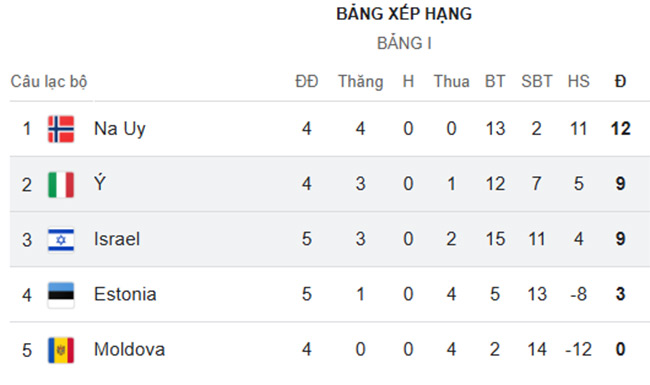Click the Đ points column header

(620, 81)
